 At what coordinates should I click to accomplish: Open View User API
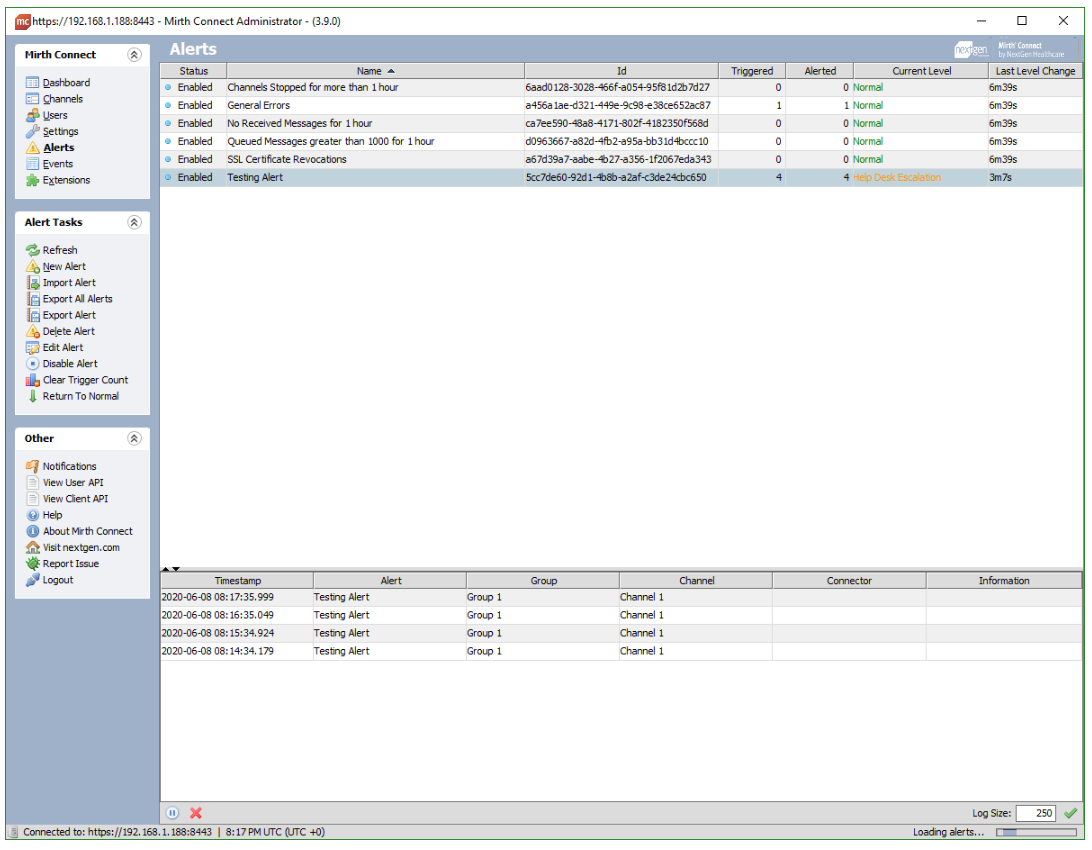[65, 482]
